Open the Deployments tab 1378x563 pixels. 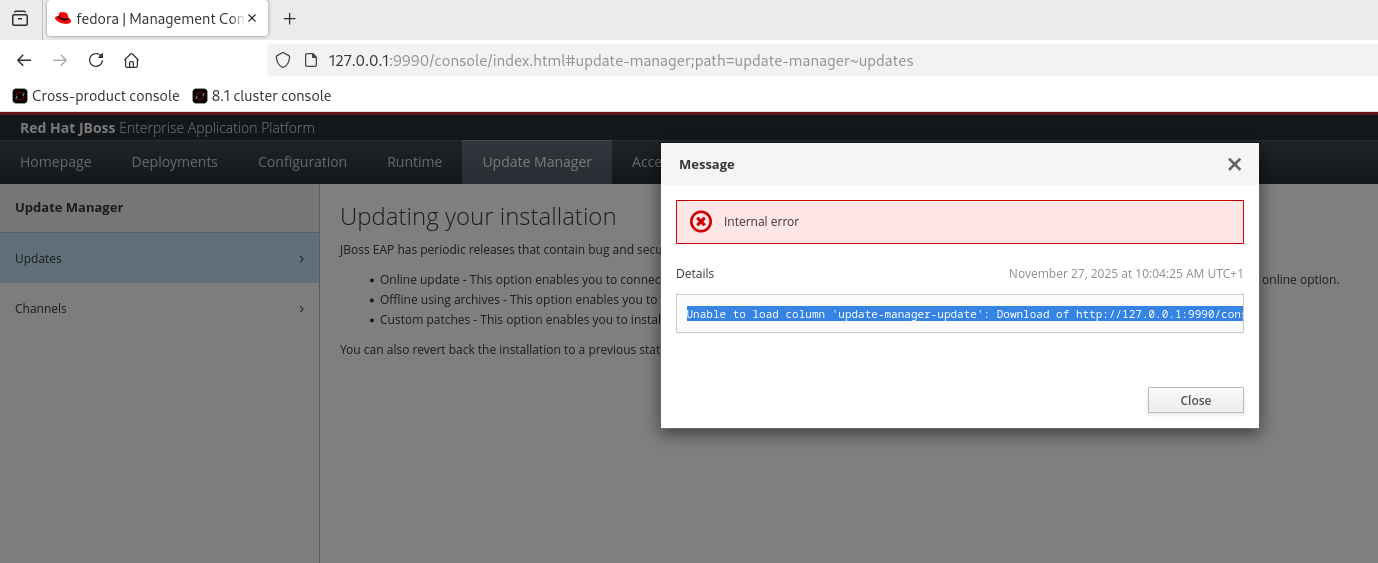[x=174, y=162]
